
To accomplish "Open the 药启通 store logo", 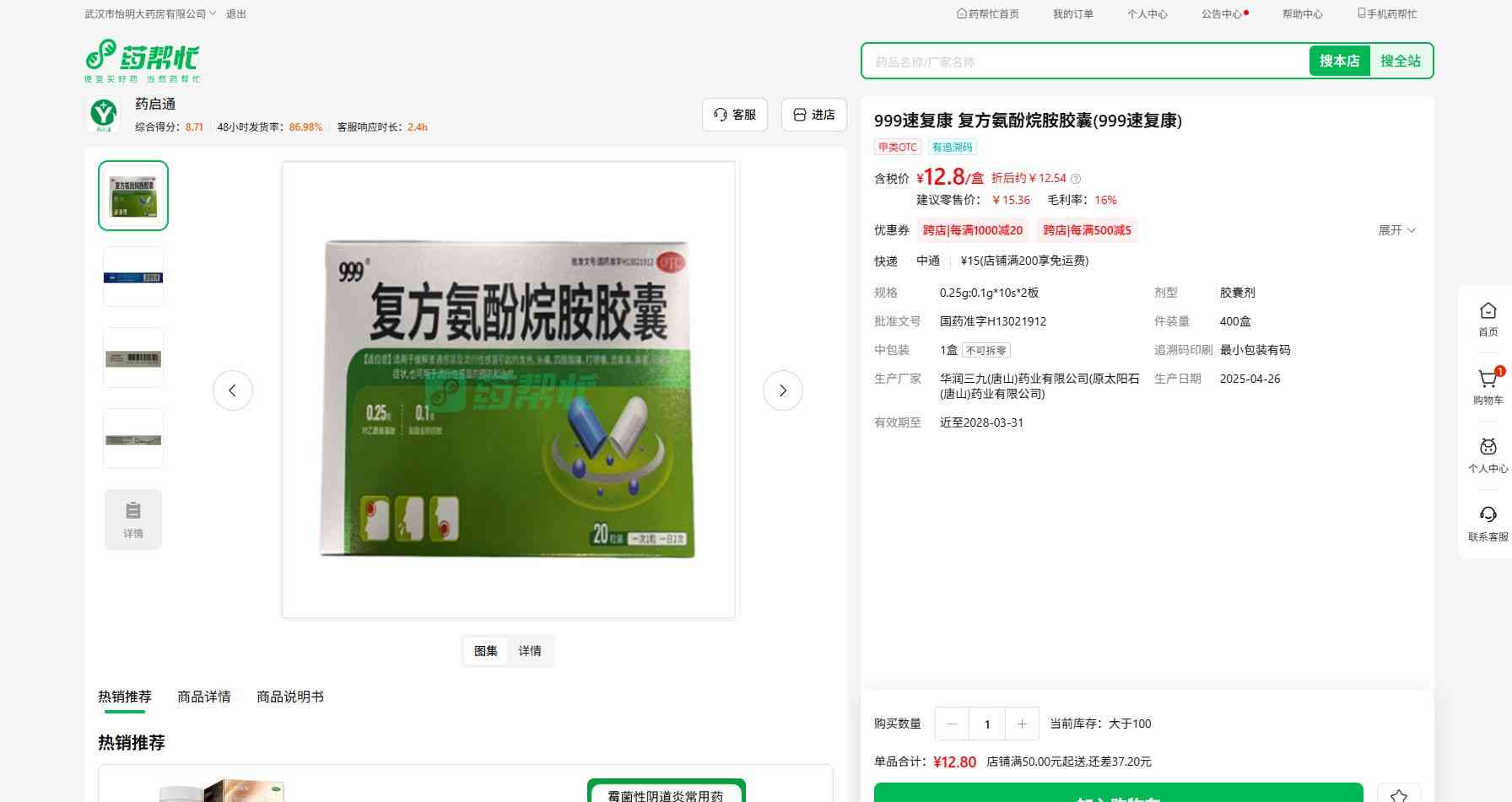I will point(104,114).
